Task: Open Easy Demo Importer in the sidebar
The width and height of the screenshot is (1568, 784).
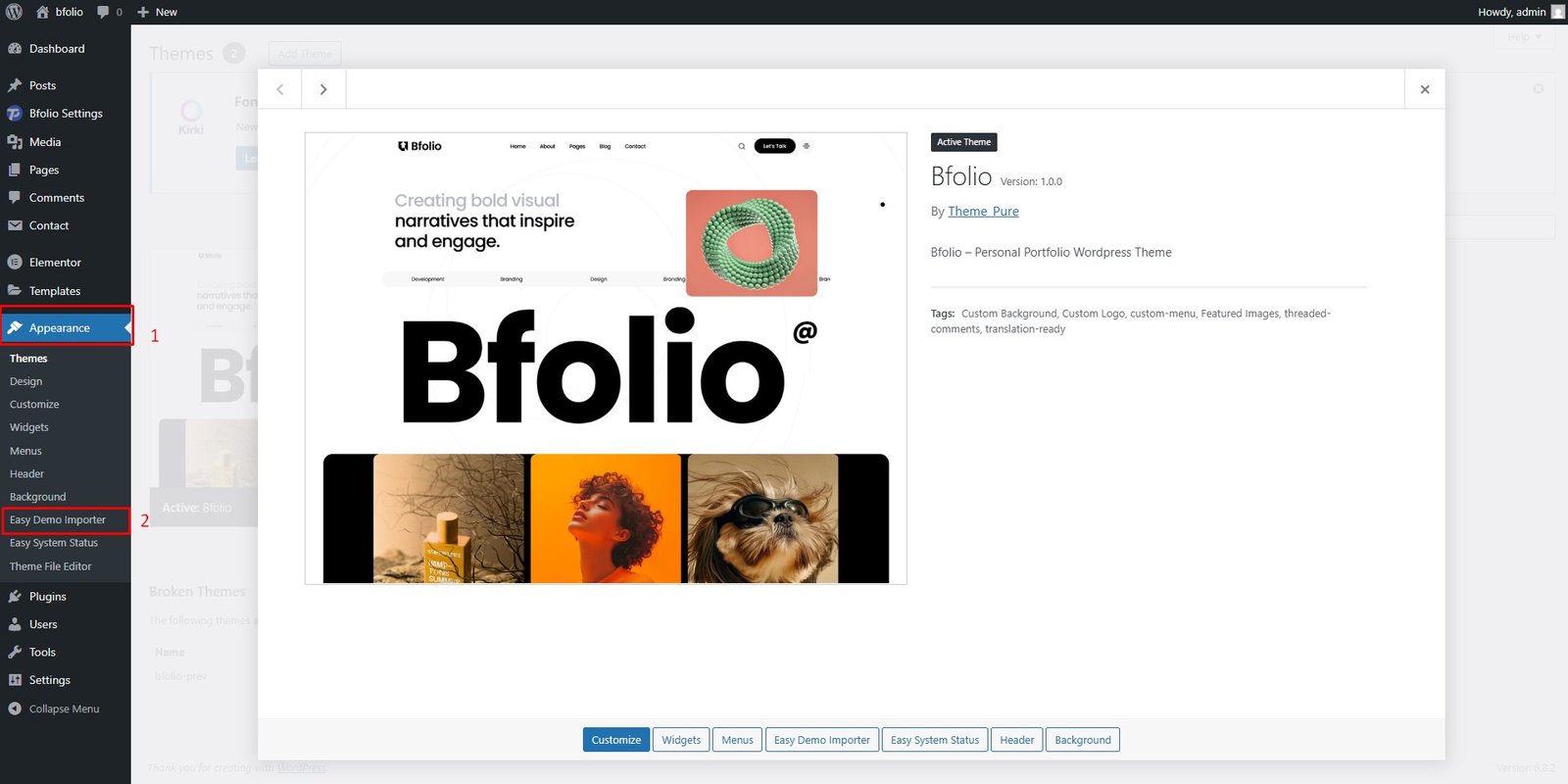Action: 58,520
